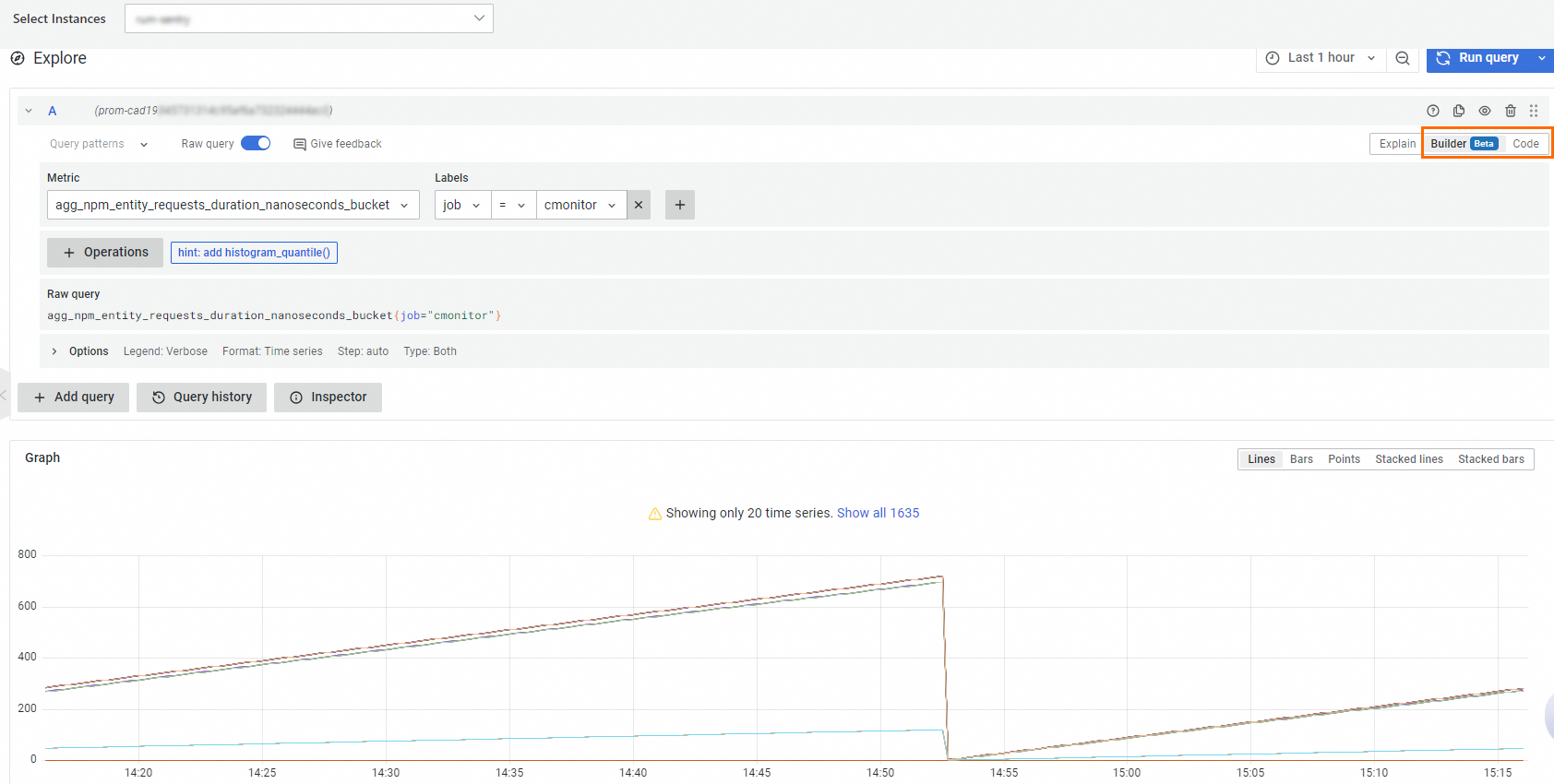Click the Type: Both text
Viewport: 1554px width, 784px height.
tap(430, 351)
